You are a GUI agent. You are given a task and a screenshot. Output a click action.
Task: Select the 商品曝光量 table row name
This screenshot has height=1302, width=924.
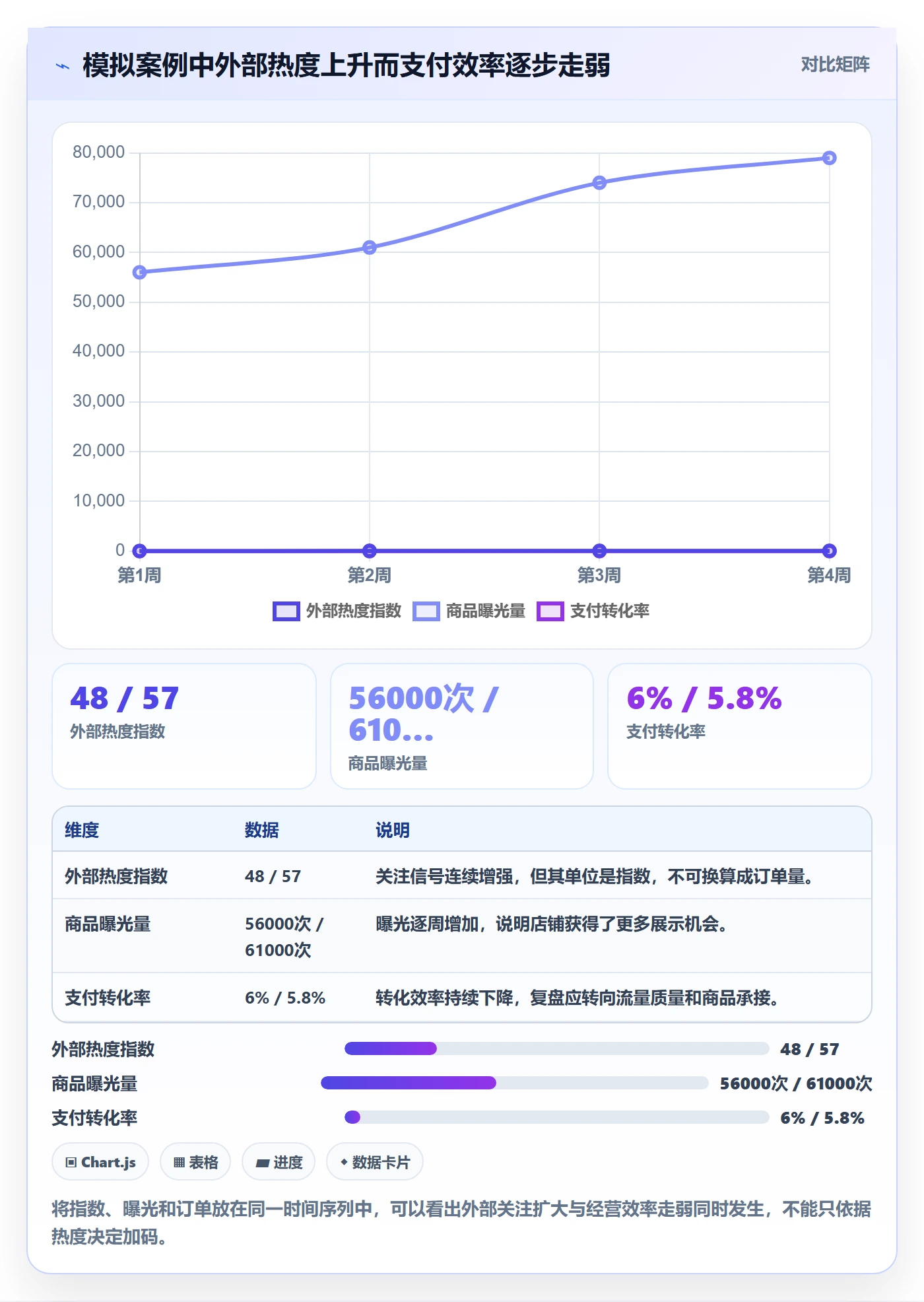[108, 924]
